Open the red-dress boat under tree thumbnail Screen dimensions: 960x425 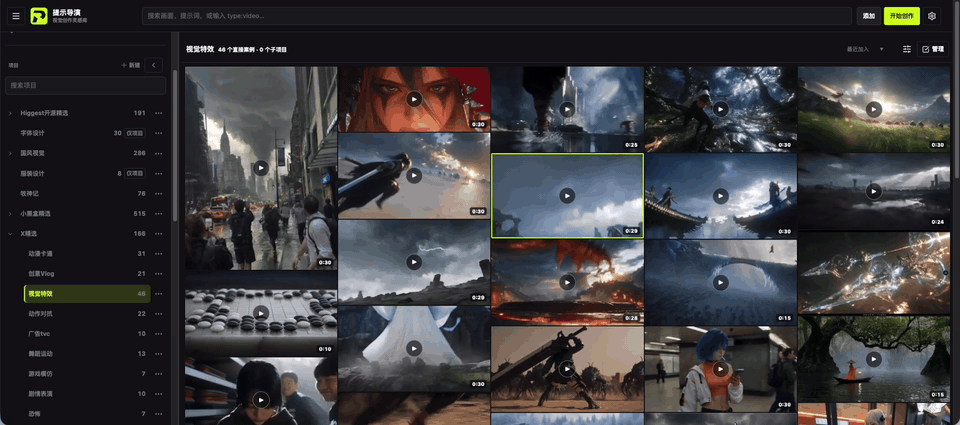coord(874,359)
